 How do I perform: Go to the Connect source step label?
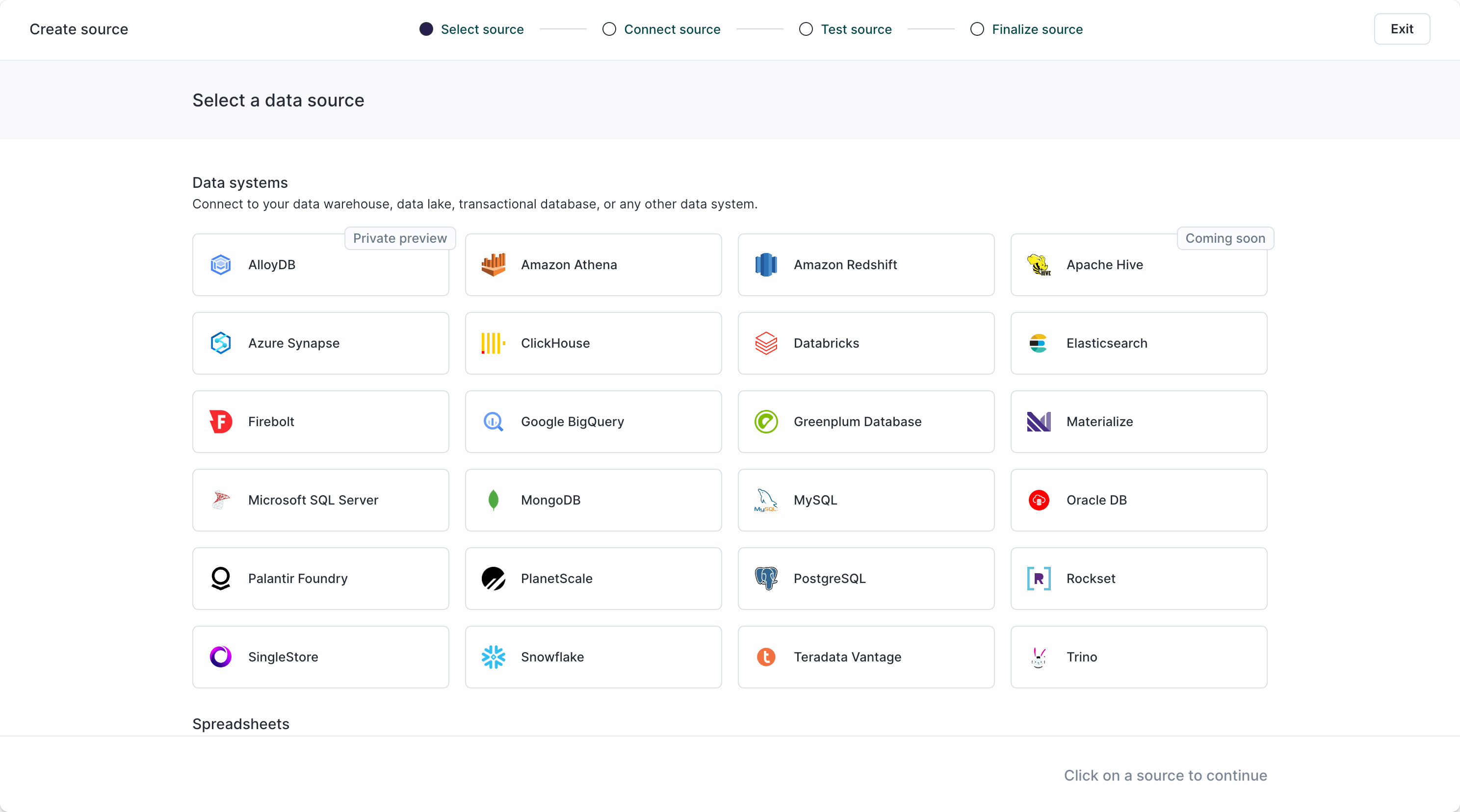pos(672,29)
